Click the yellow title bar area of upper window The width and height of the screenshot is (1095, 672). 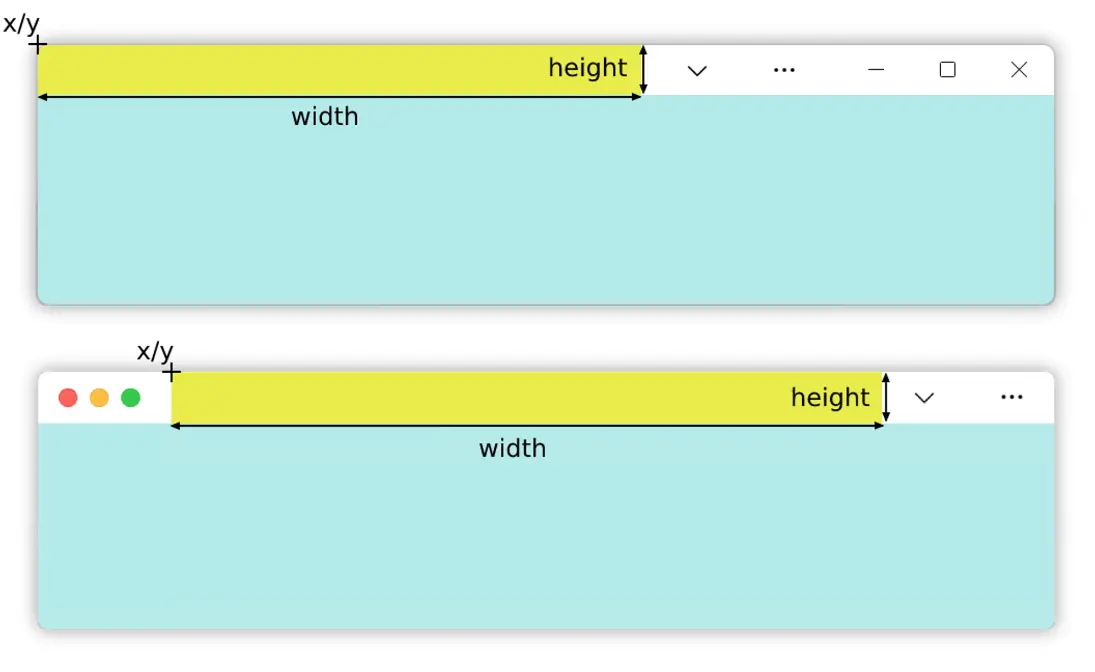(x=339, y=70)
